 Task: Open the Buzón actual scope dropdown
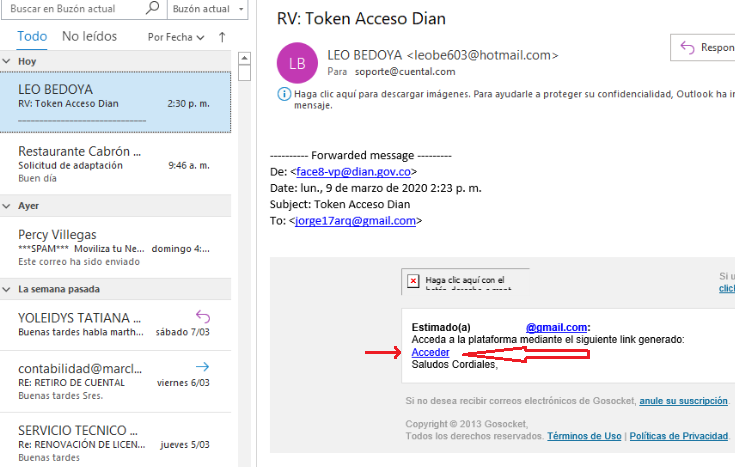208,9
